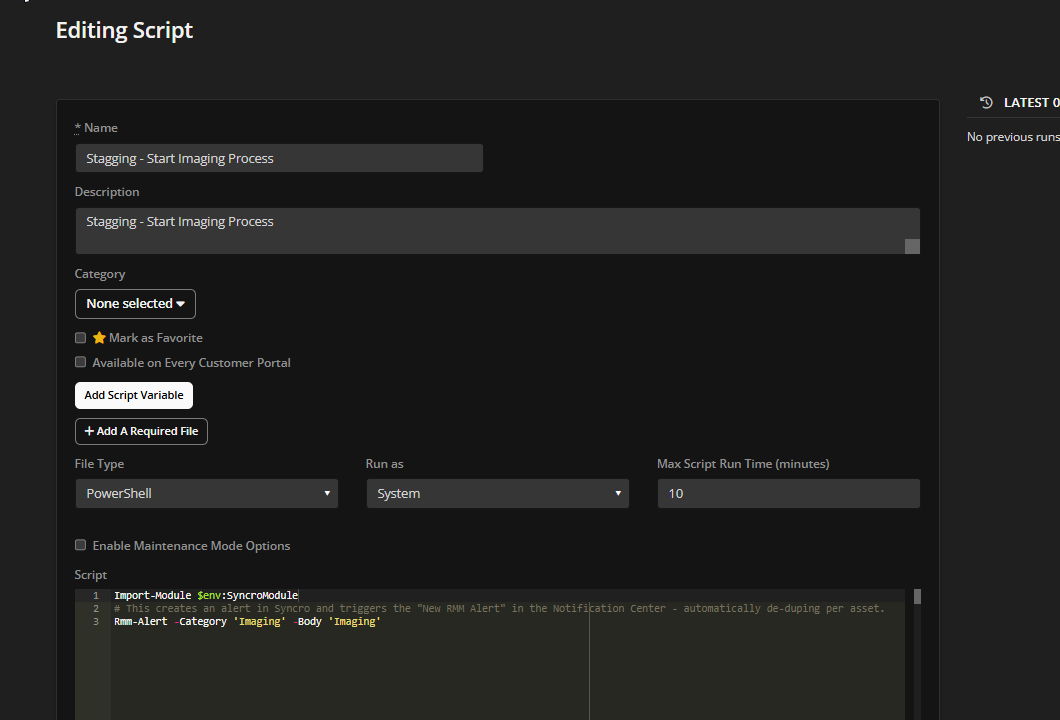
Task: Click the comment on script line 2
Action: (499, 608)
